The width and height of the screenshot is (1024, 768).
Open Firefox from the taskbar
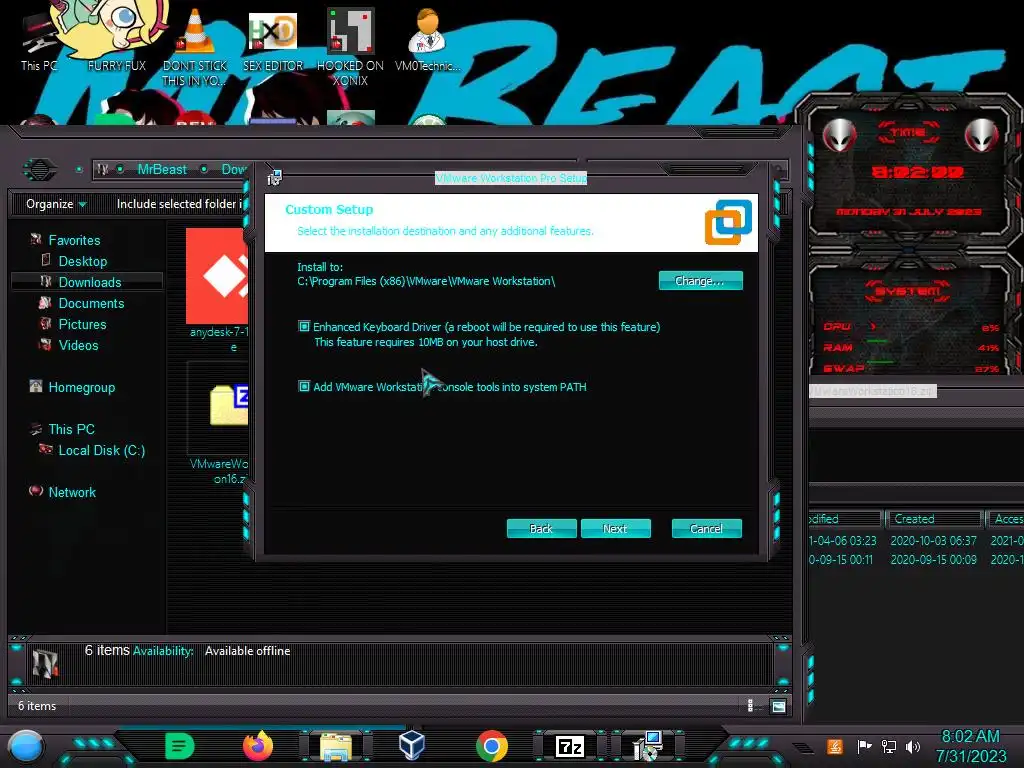(258, 746)
